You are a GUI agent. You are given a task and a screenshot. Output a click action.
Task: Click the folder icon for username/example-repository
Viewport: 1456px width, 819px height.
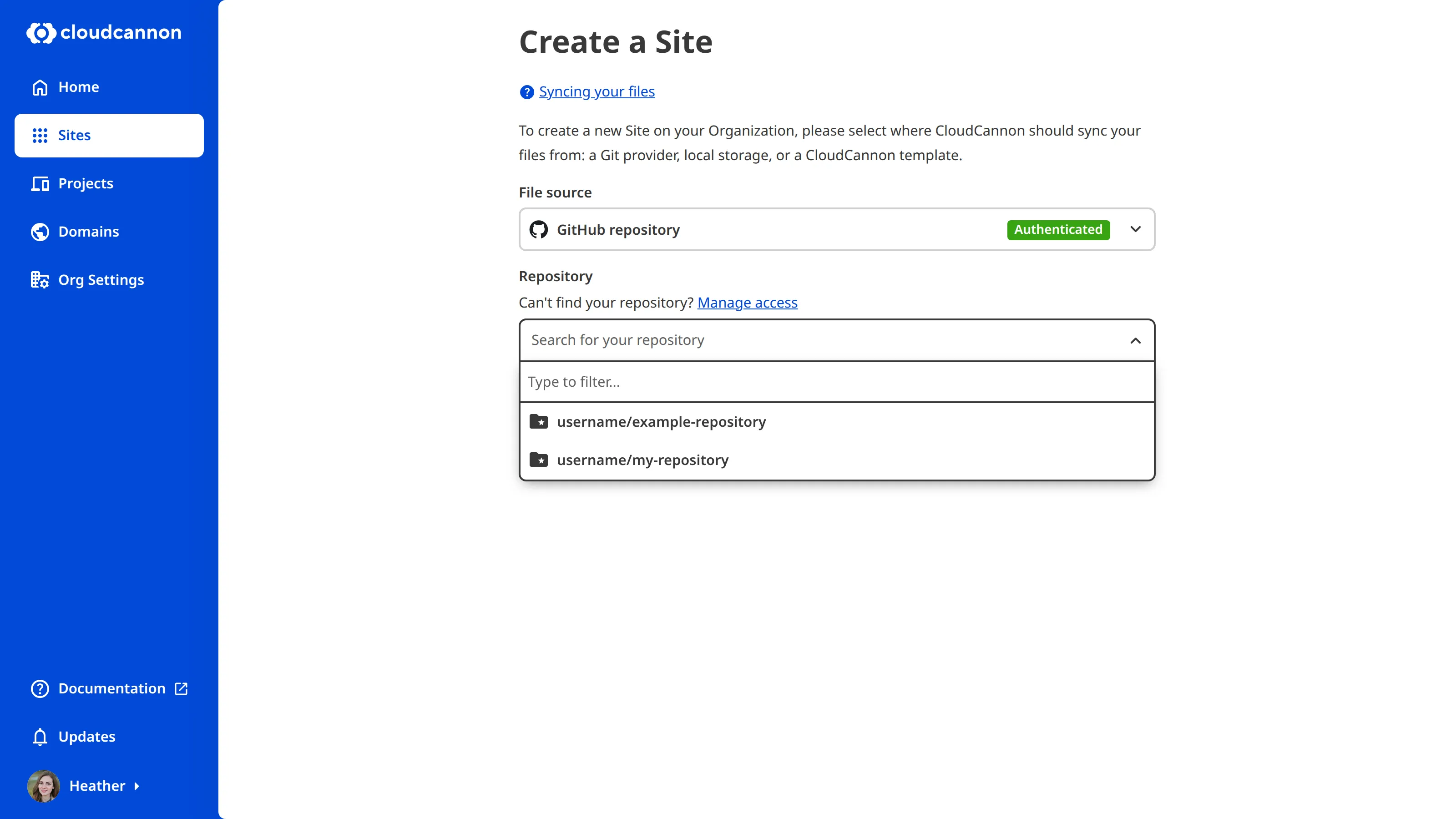(x=538, y=422)
